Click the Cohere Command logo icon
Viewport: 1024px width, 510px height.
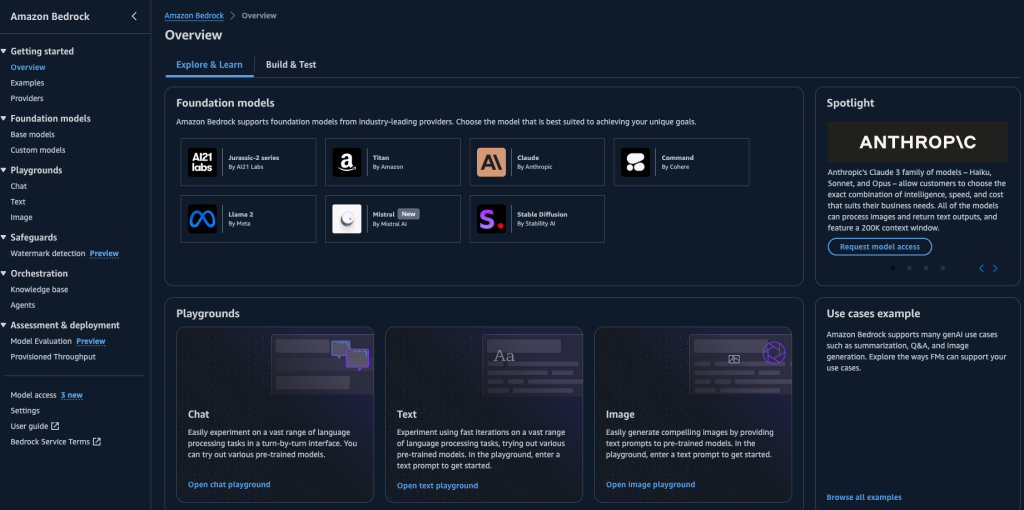tap(635, 162)
